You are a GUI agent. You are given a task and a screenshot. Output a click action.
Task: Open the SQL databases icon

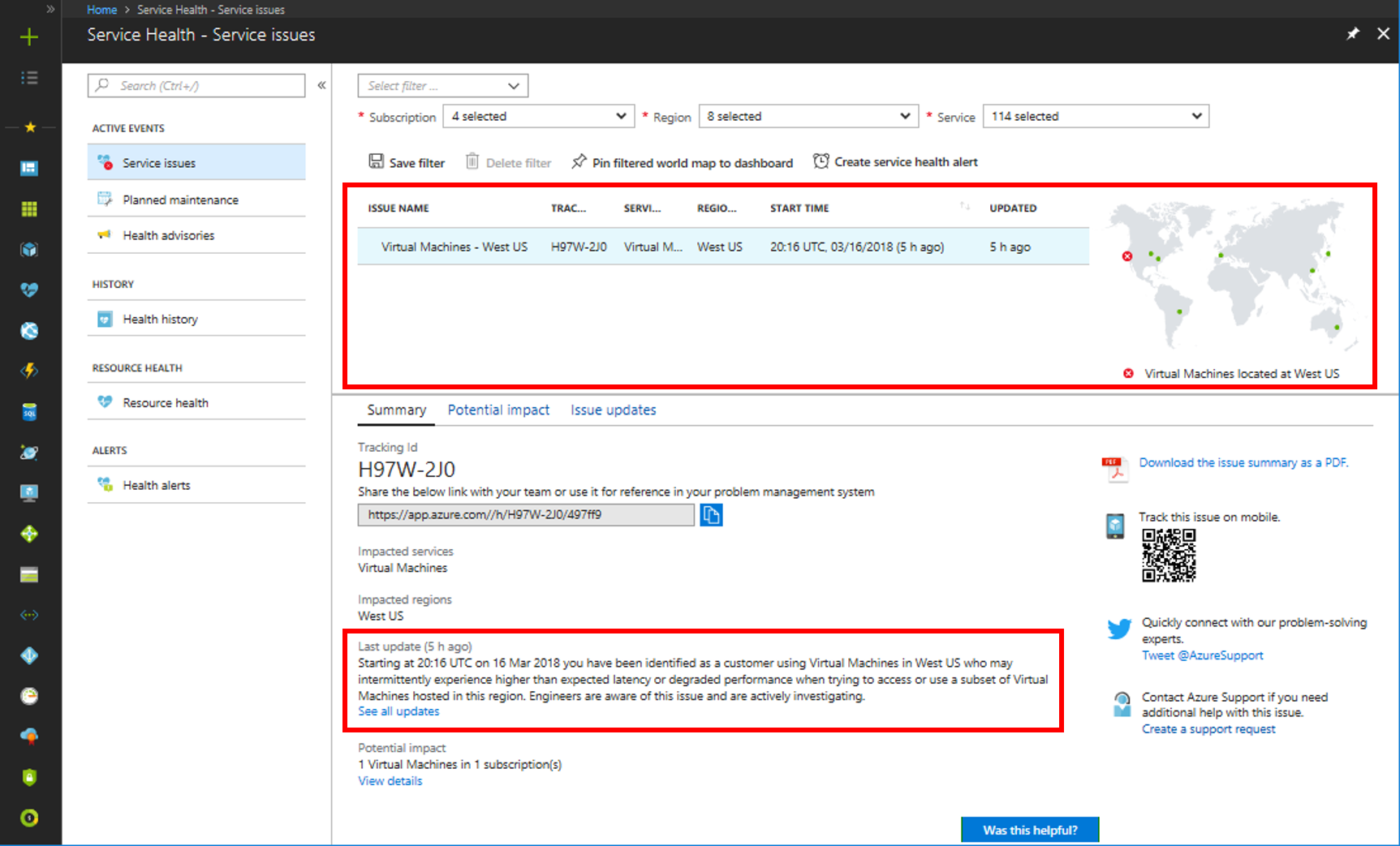[x=29, y=412]
